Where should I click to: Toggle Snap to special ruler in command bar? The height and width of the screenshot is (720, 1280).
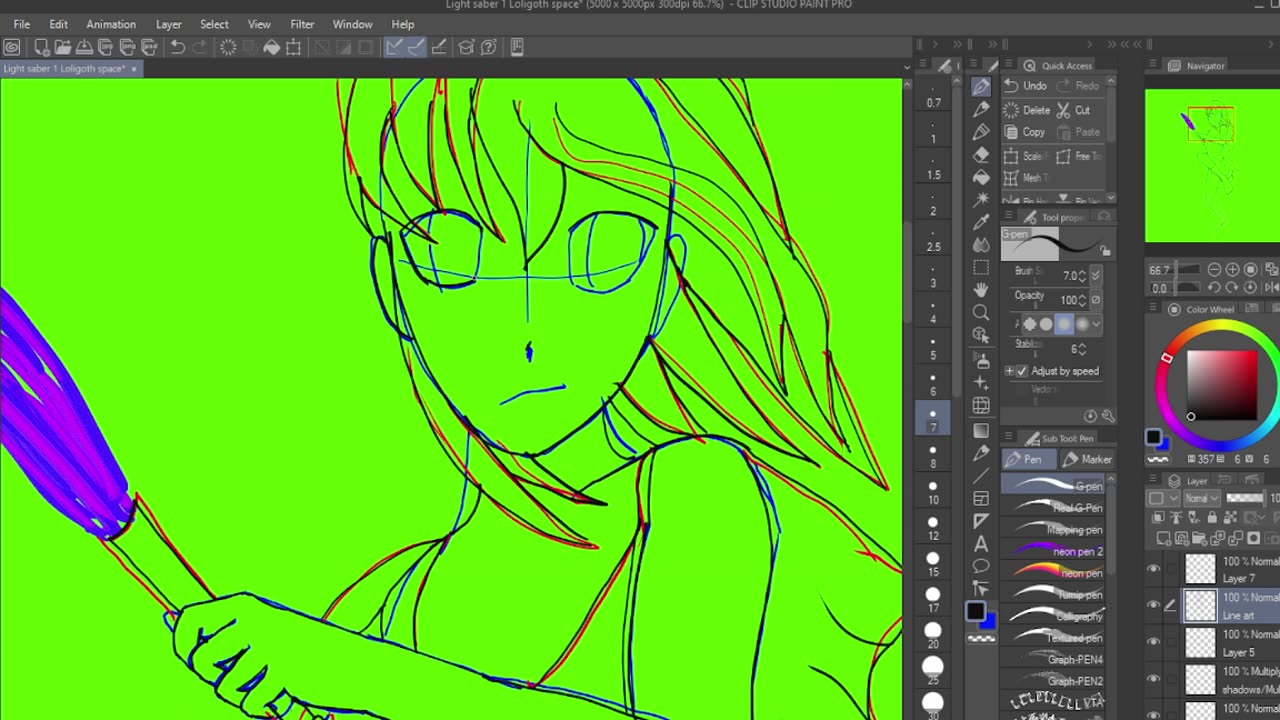416,47
